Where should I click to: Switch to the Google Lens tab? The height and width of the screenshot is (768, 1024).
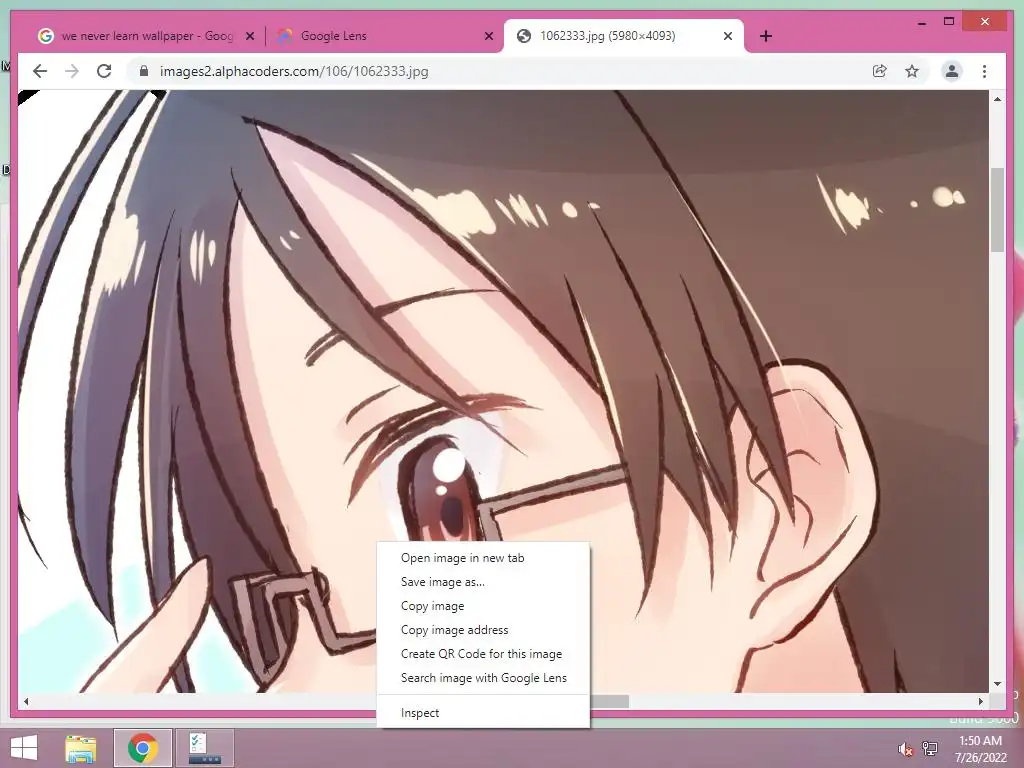tap(385, 36)
